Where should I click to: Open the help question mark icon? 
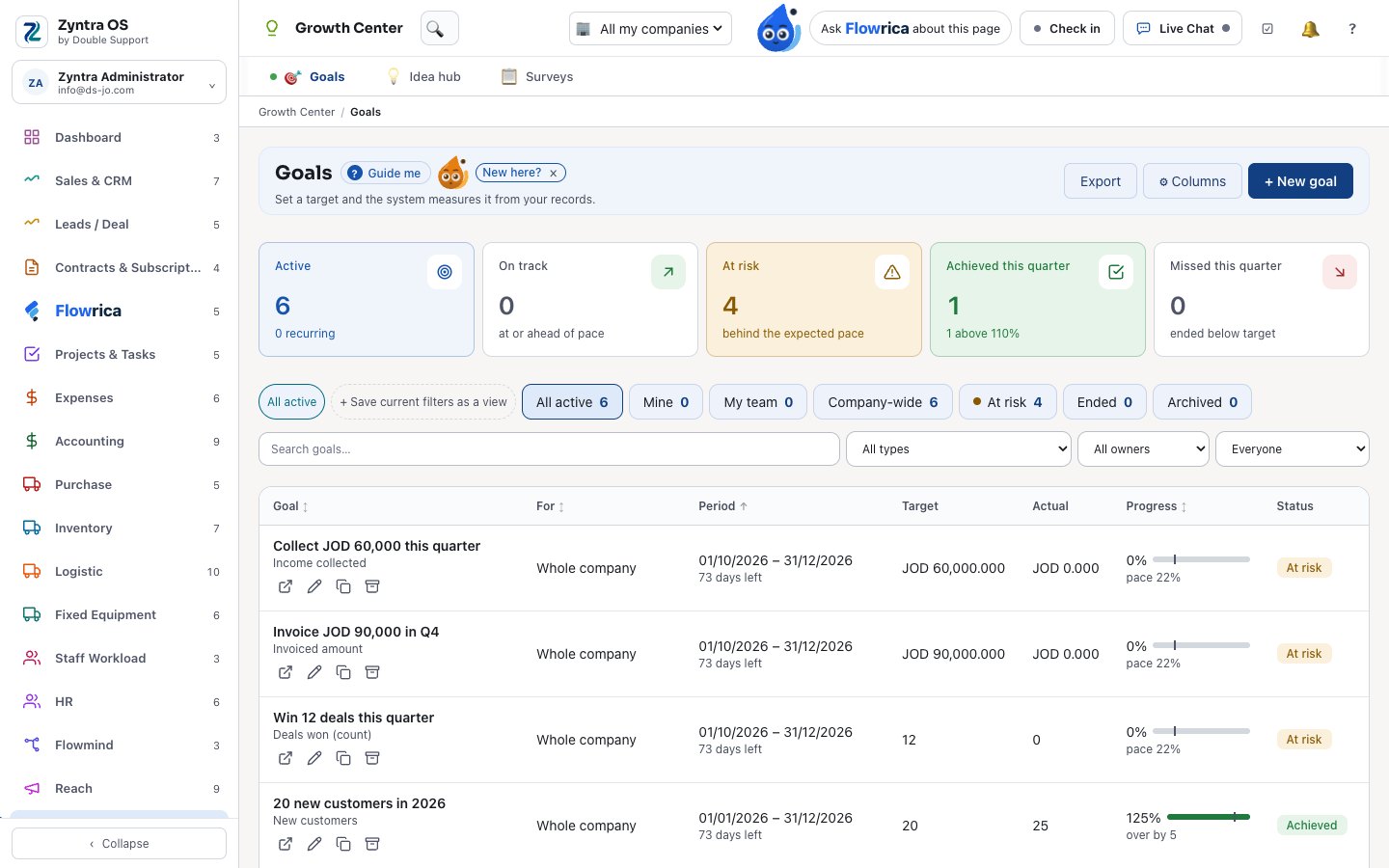[x=1352, y=29]
